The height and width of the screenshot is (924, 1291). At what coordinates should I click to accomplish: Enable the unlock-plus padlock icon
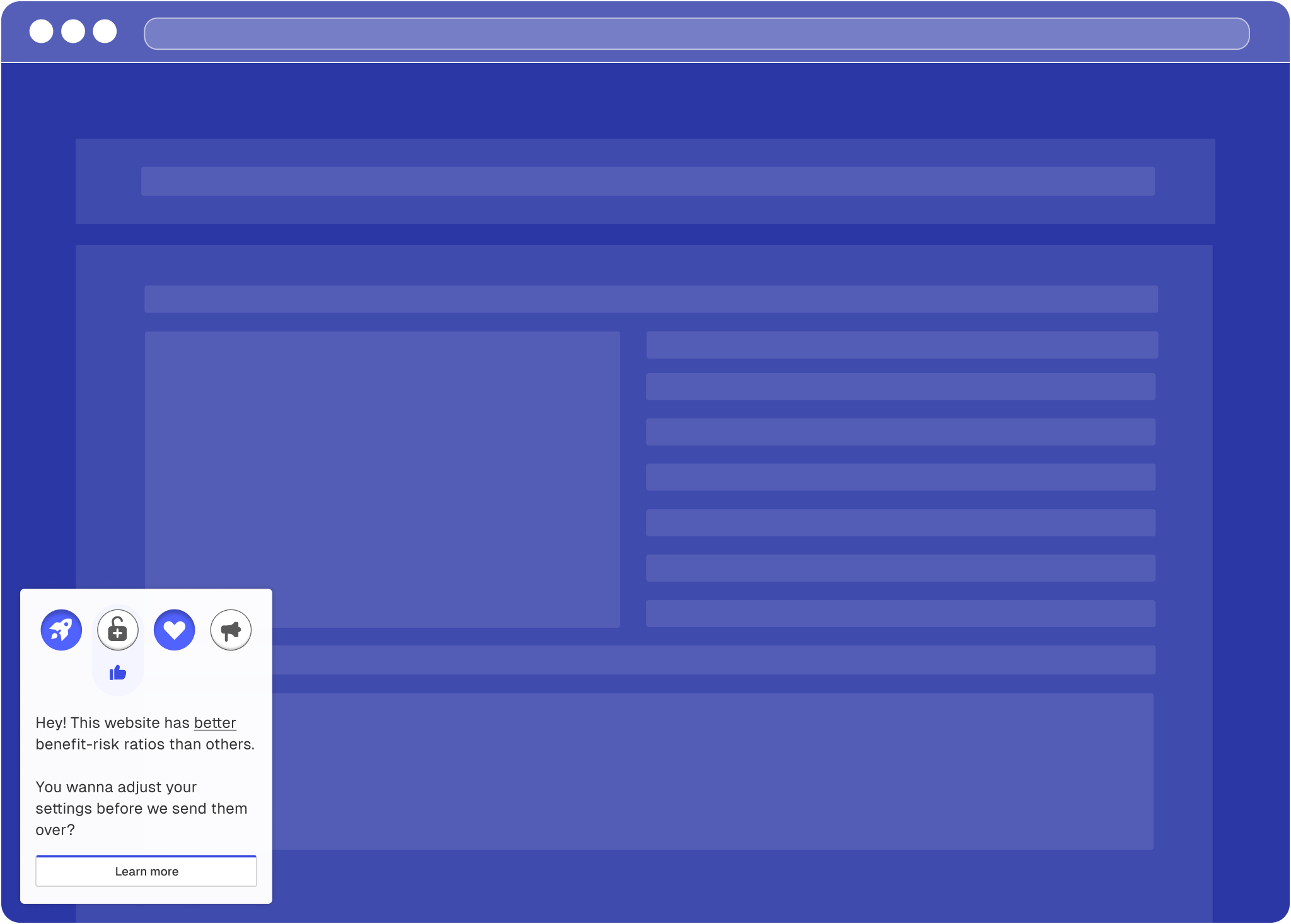118,630
